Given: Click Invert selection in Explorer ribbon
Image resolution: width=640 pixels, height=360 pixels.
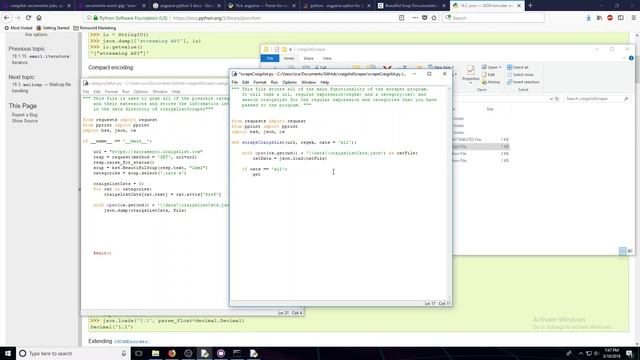Looking at the screenshot, I should click(523, 82).
